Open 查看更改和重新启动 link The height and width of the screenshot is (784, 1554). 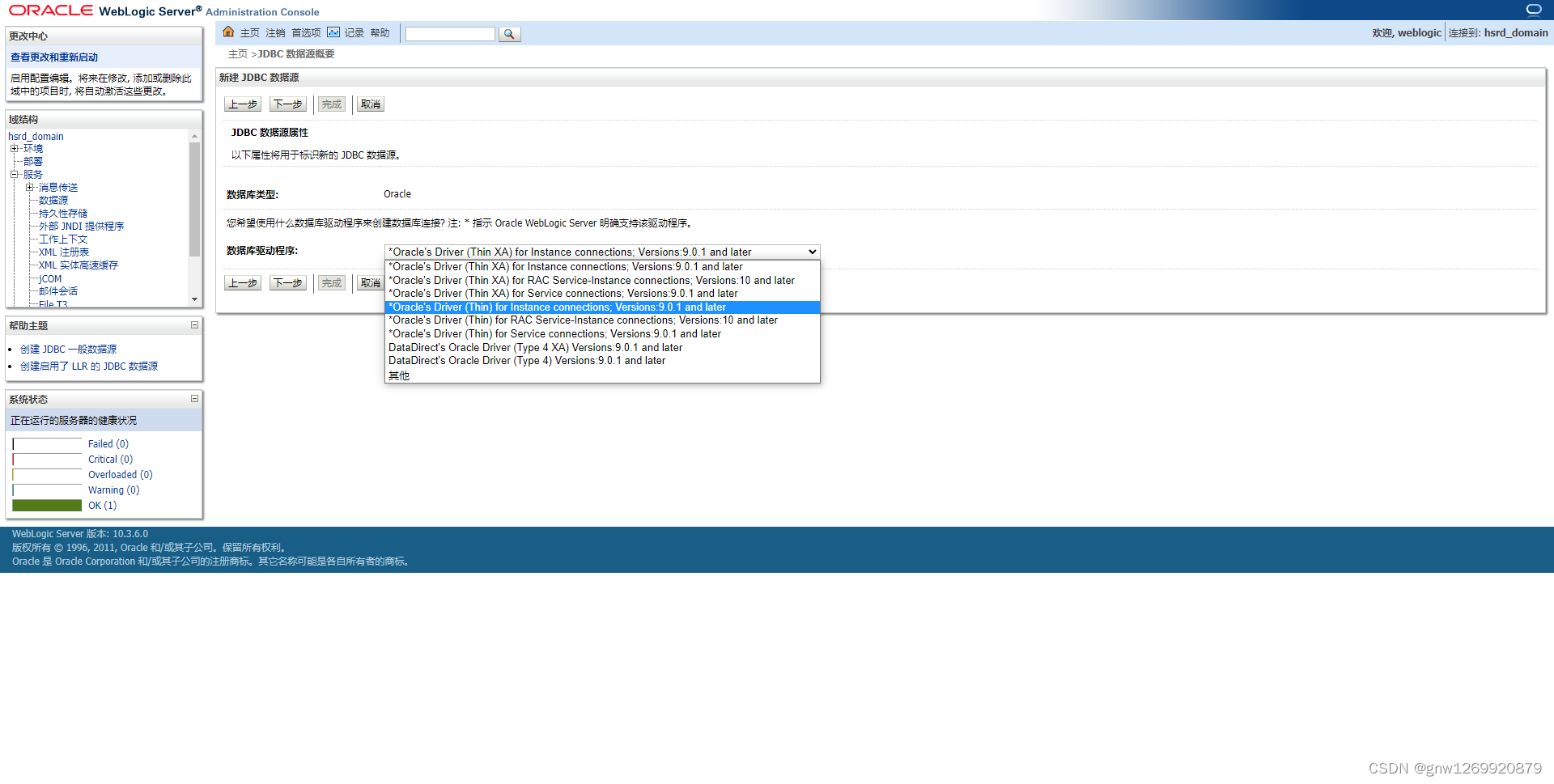click(x=54, y=57)
